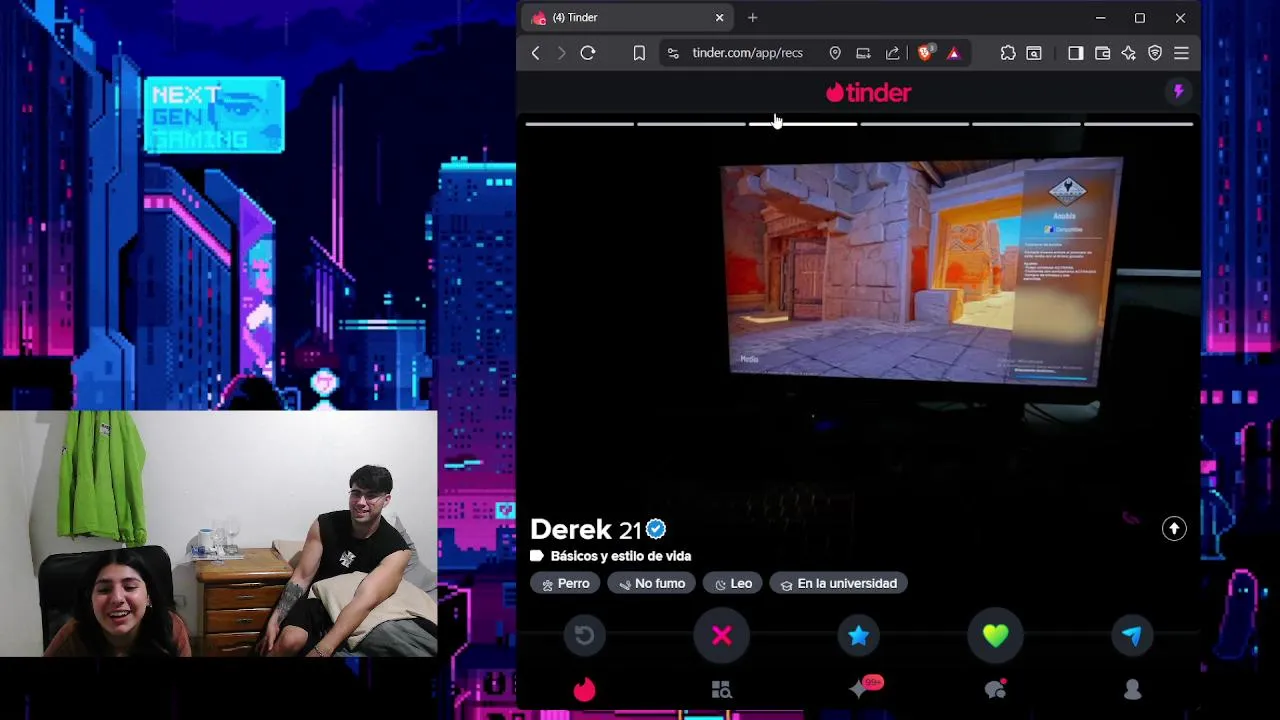The image size is (1280, 720).
Task: Click the yellow Rewind arrow button
Action: point(585,635)
